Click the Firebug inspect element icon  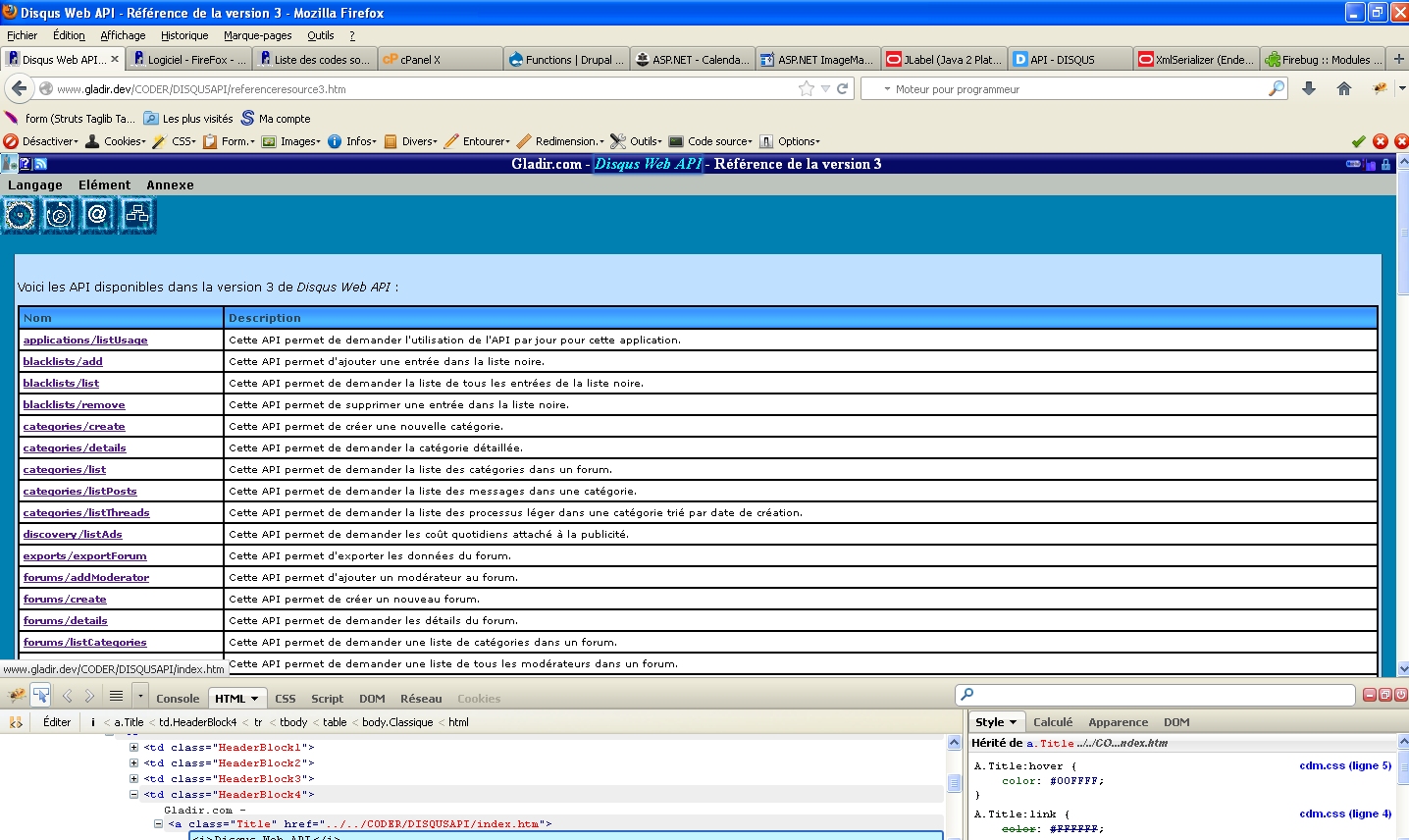pos(41,696)
